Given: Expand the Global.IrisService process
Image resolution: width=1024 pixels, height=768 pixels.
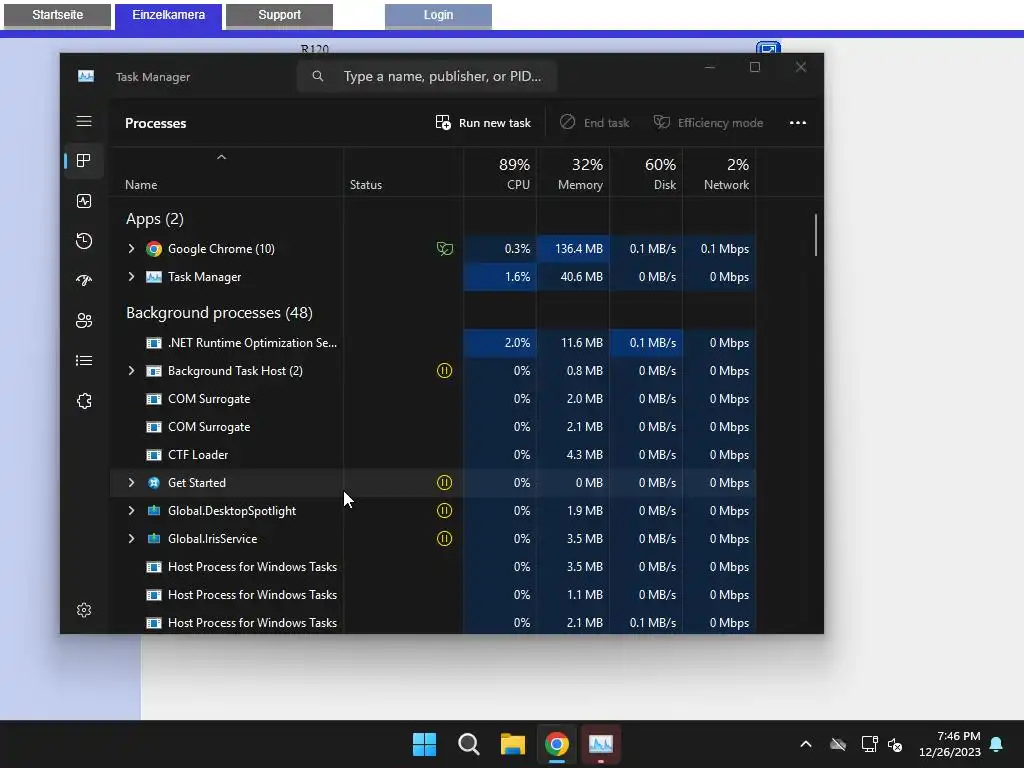Looking at the screenshot, I should [131, 539].
